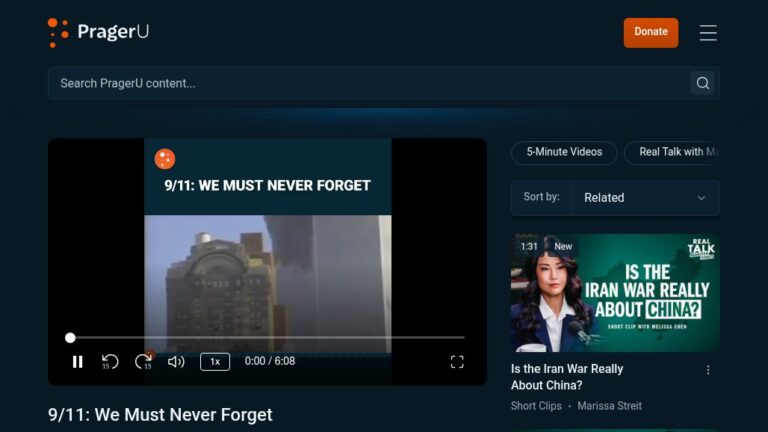This screenshot has height=432, width=768.
Task: Open options for Iran War video
Action: pos(708,370)
